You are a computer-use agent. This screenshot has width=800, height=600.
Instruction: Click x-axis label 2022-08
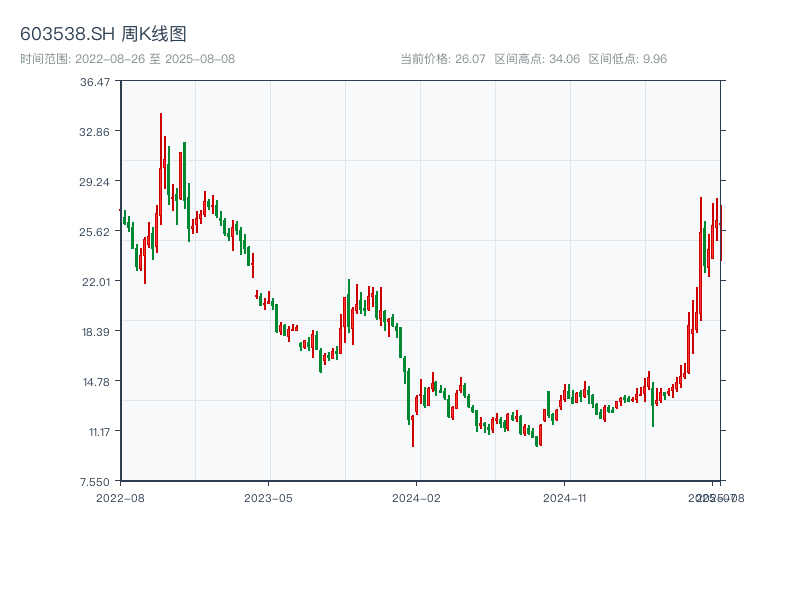(x=120, y=498)
